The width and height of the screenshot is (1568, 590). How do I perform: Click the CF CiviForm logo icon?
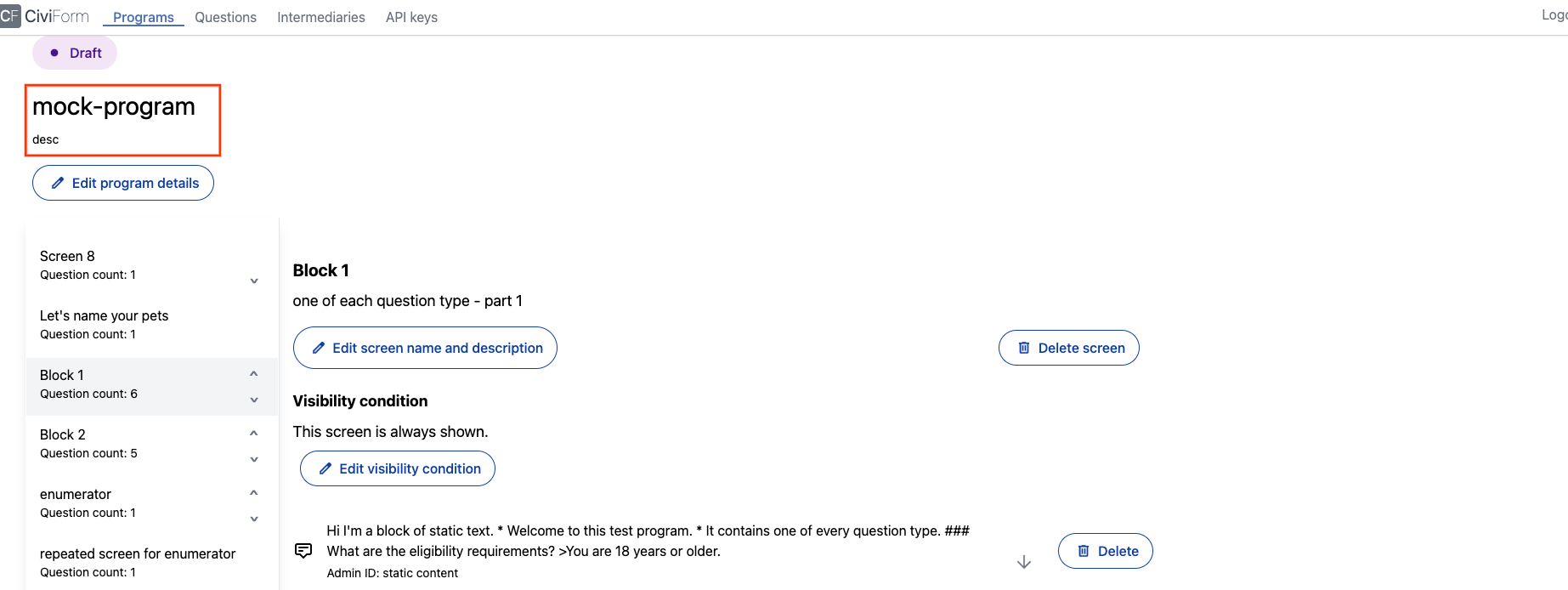(x=12, y=16)
